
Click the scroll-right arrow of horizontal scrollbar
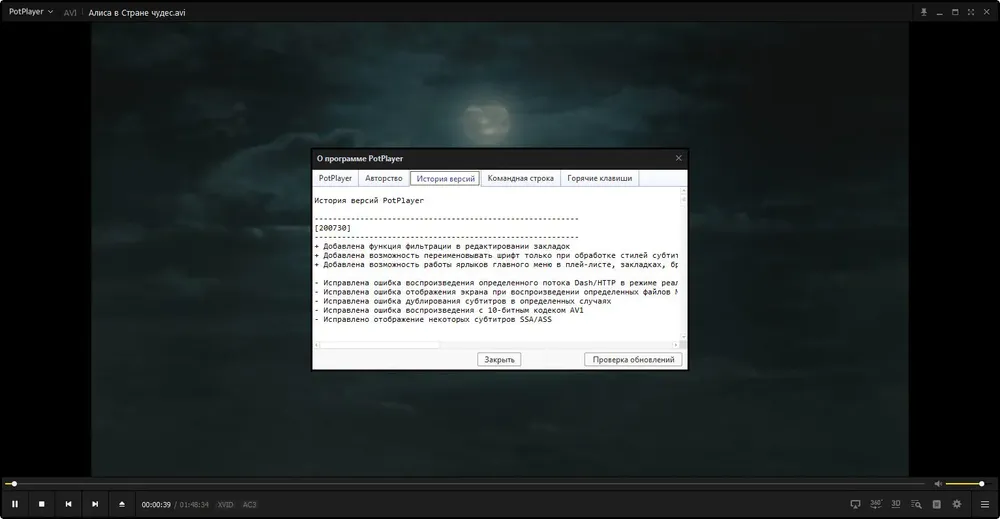tap(676, 345)
